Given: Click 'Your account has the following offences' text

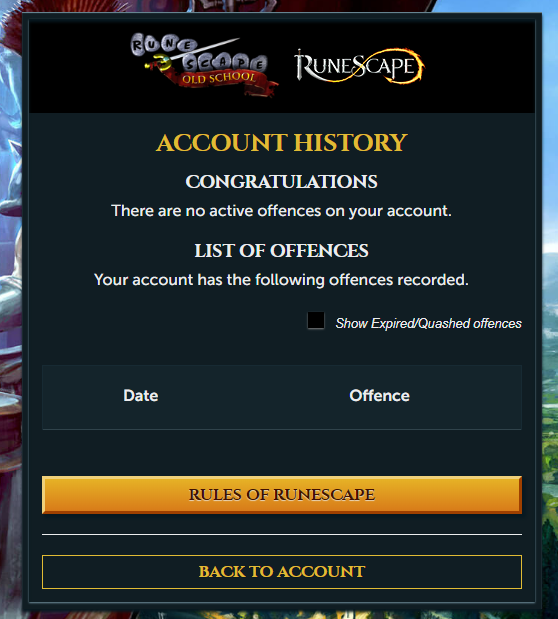Looking at the screenshot, I should coord(281,280).
